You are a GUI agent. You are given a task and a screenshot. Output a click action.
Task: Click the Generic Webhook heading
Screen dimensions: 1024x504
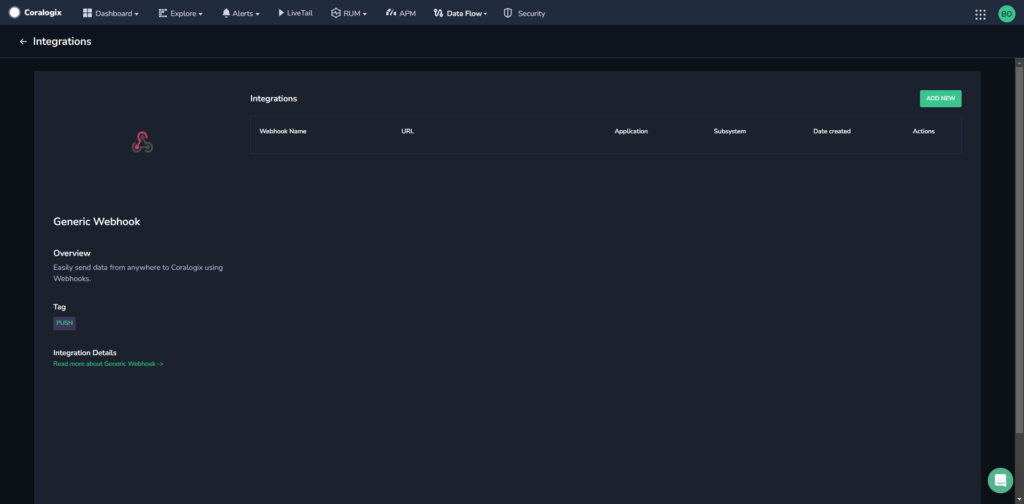point(97,222)
